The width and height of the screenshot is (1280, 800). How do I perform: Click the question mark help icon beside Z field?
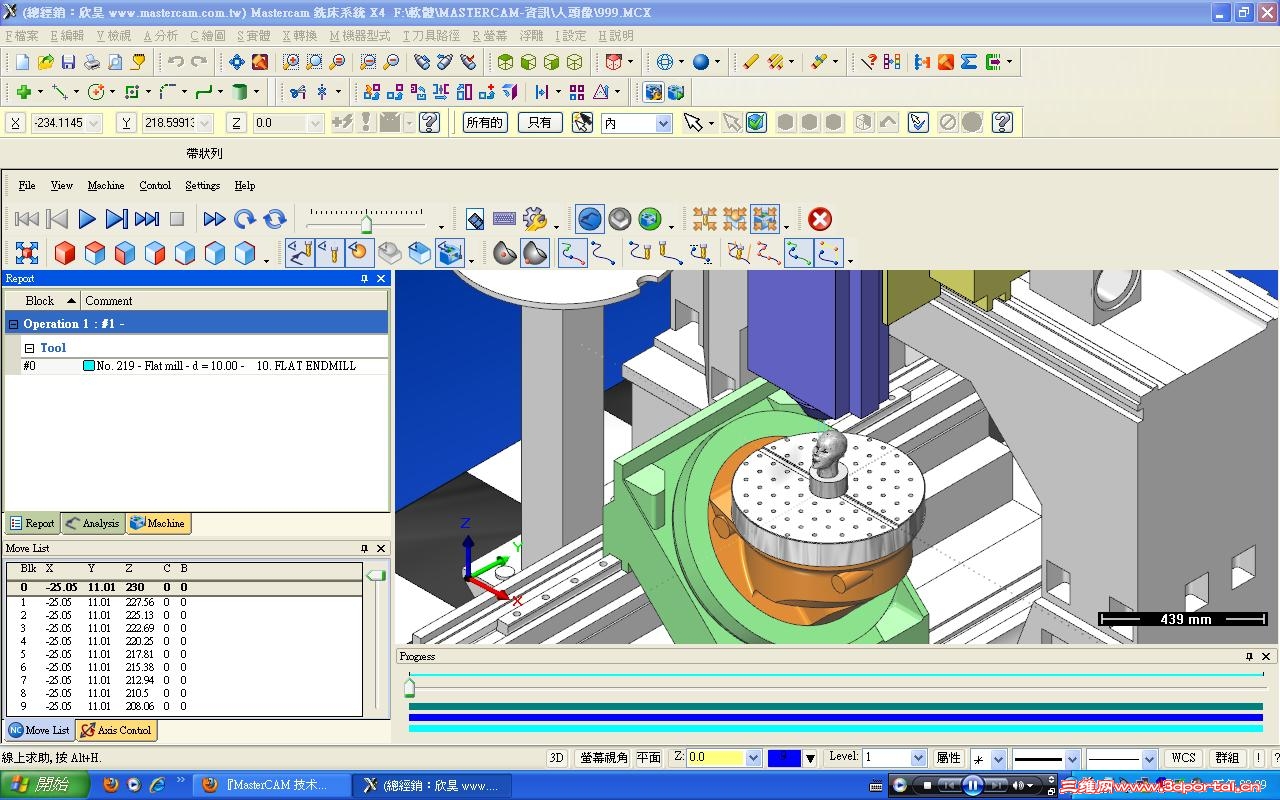coord(430,123)
